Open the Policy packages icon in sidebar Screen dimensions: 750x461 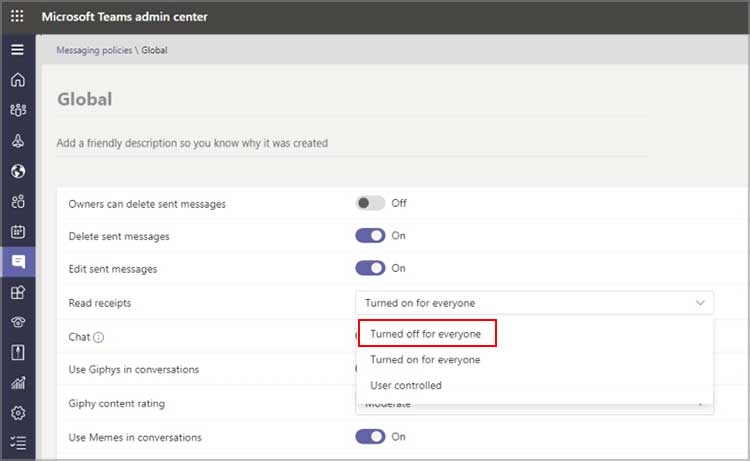point(18,352)
